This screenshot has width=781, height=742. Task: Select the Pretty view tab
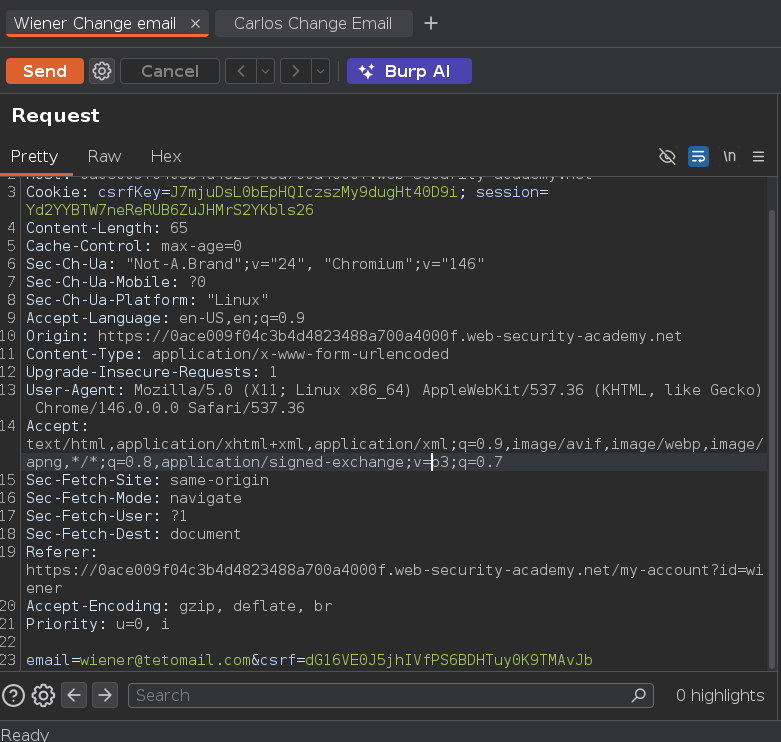click(x=34, y=156)
